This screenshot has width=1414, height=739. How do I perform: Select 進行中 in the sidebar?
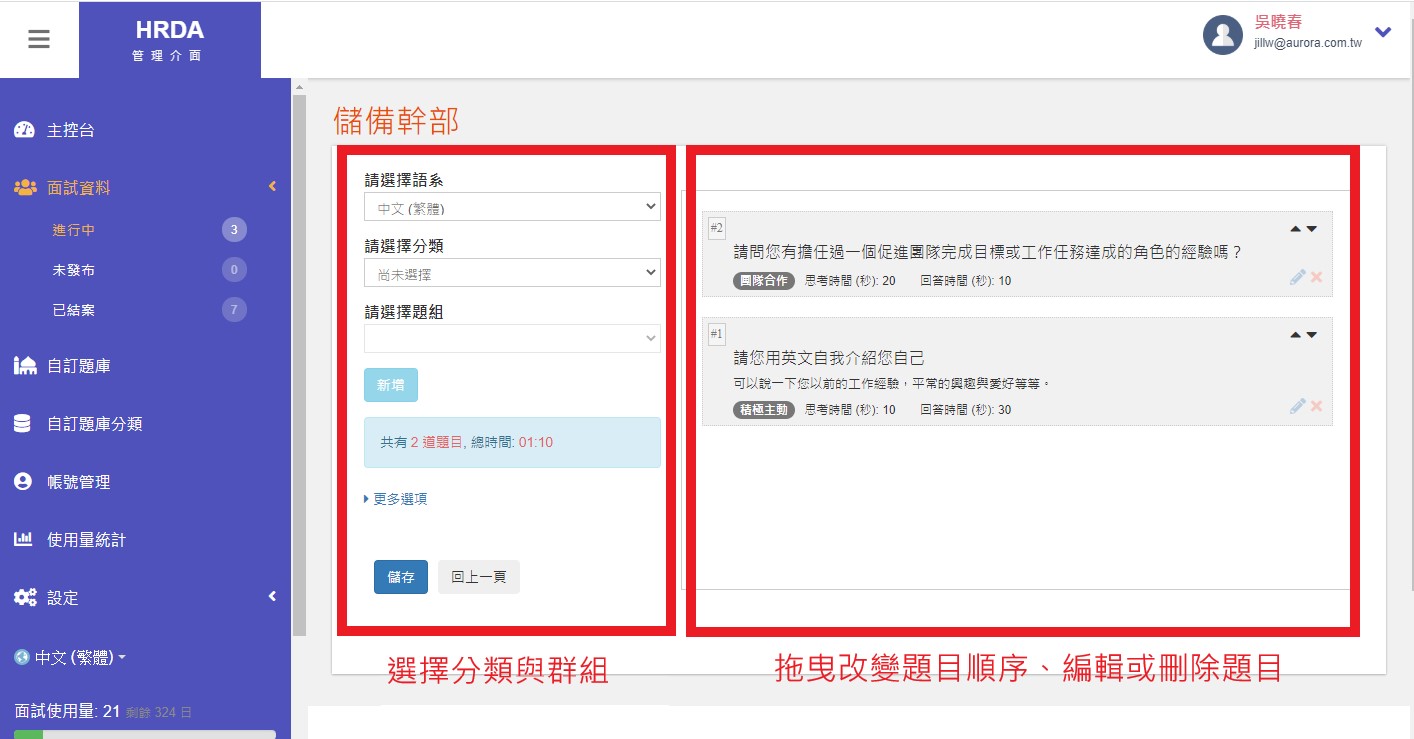point(74,230)
